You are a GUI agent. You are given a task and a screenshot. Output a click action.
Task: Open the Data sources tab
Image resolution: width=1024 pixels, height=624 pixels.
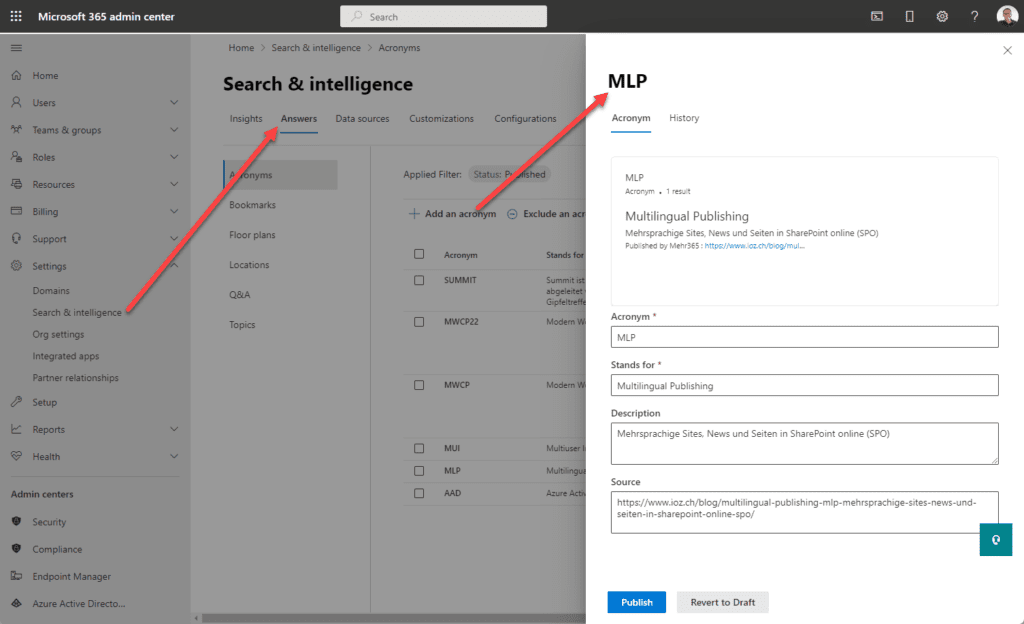pyautogui.click(x=362, y=119)
